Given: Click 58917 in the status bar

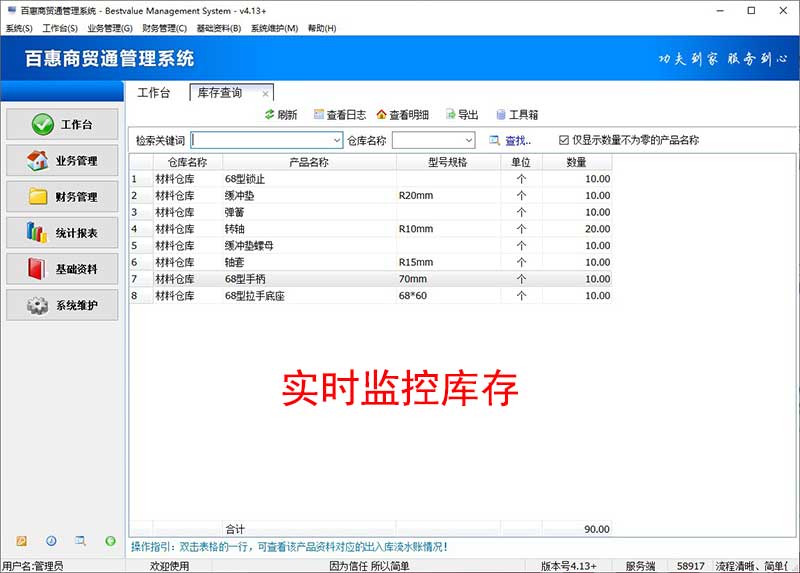Looking at the screenshot, I should click(x=691, y=566).
